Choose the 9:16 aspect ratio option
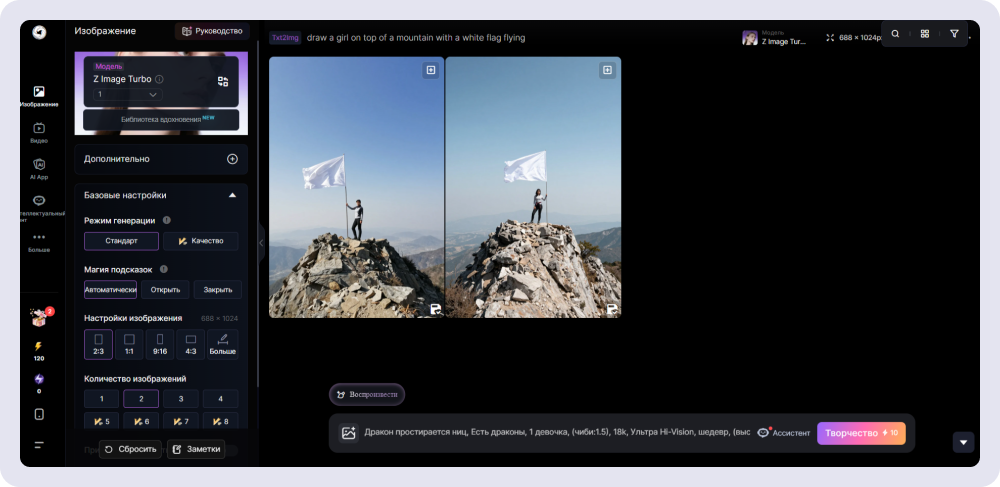1000x487 pixels. click(160, 344)
